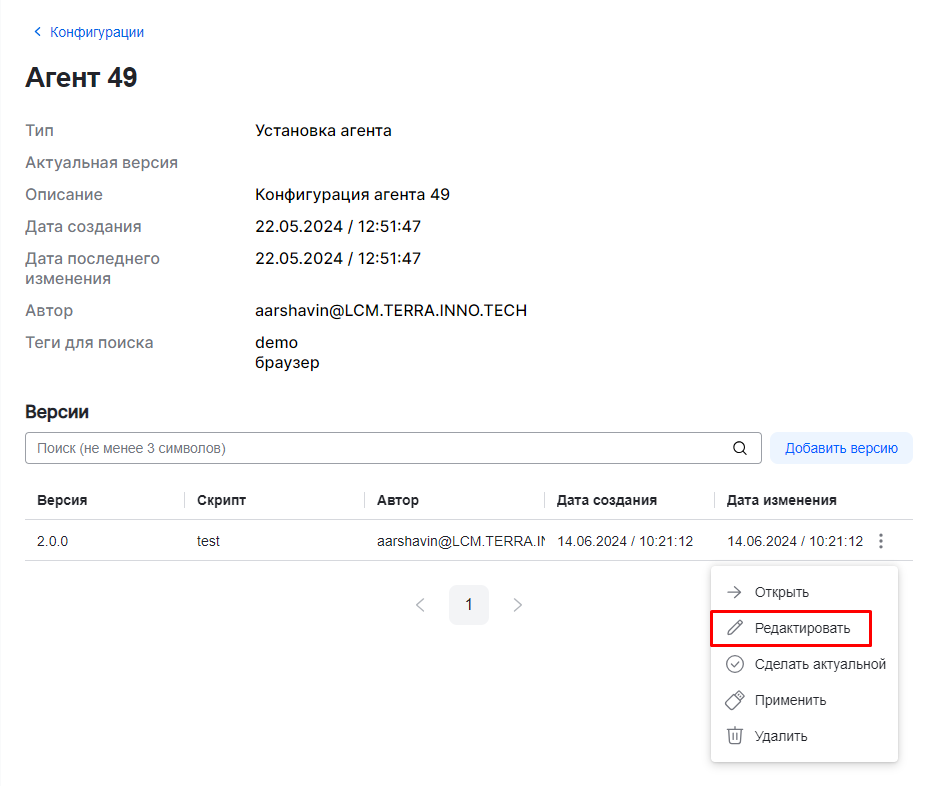Click the Скрипт column header
The height and width of the screenshot is (786, 942).
pos(221,500)
